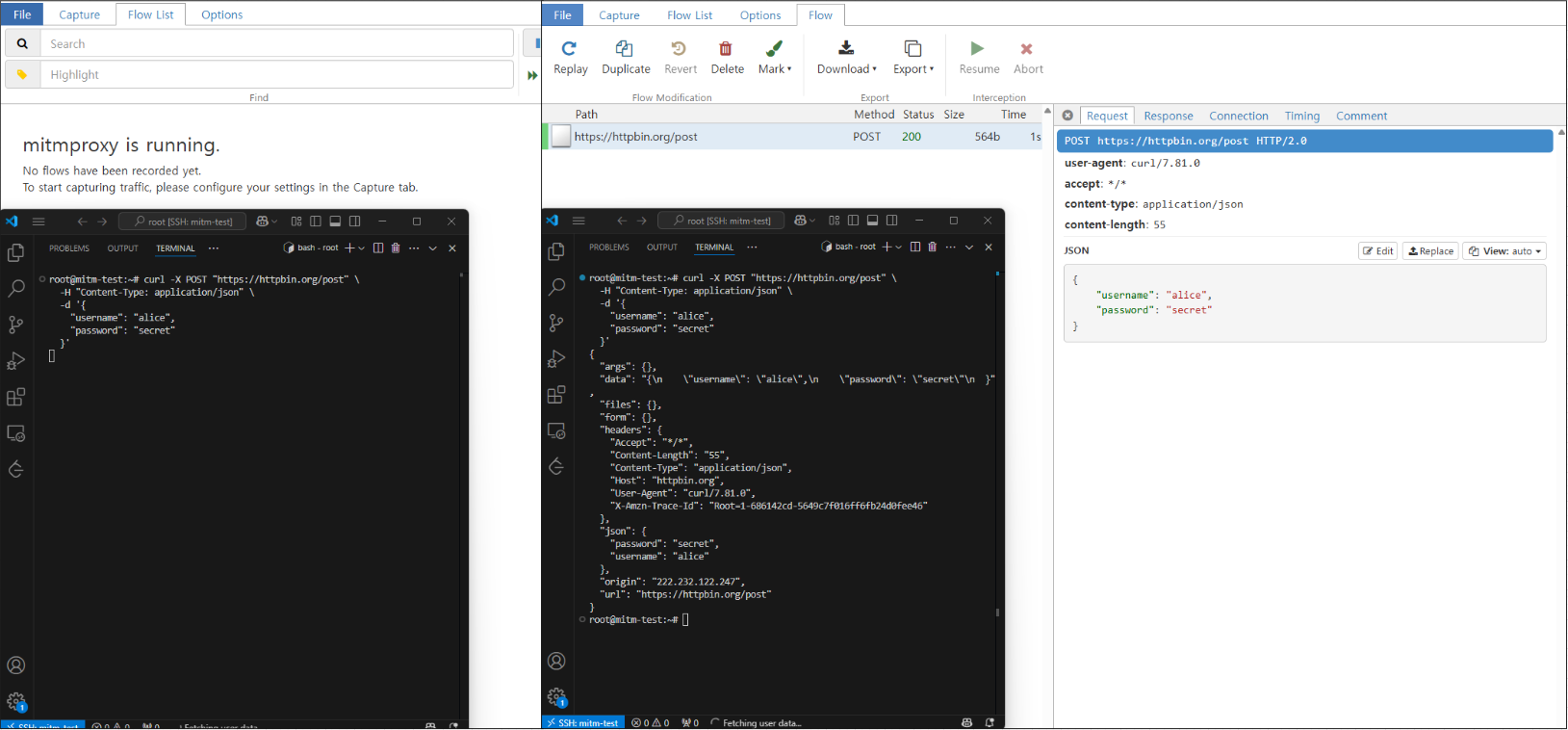Viewport: 1568px width, 730px height.
Task: Toggle secondary side bar in left VS Code window
Action: click(354, 222)
